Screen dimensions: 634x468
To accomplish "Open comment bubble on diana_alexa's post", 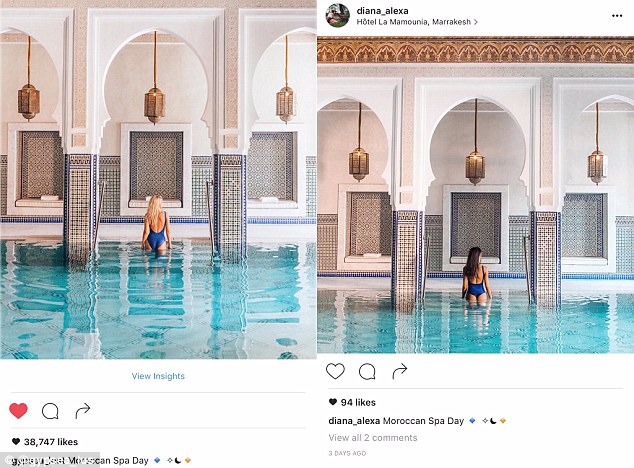I will (x=367, y=371).
